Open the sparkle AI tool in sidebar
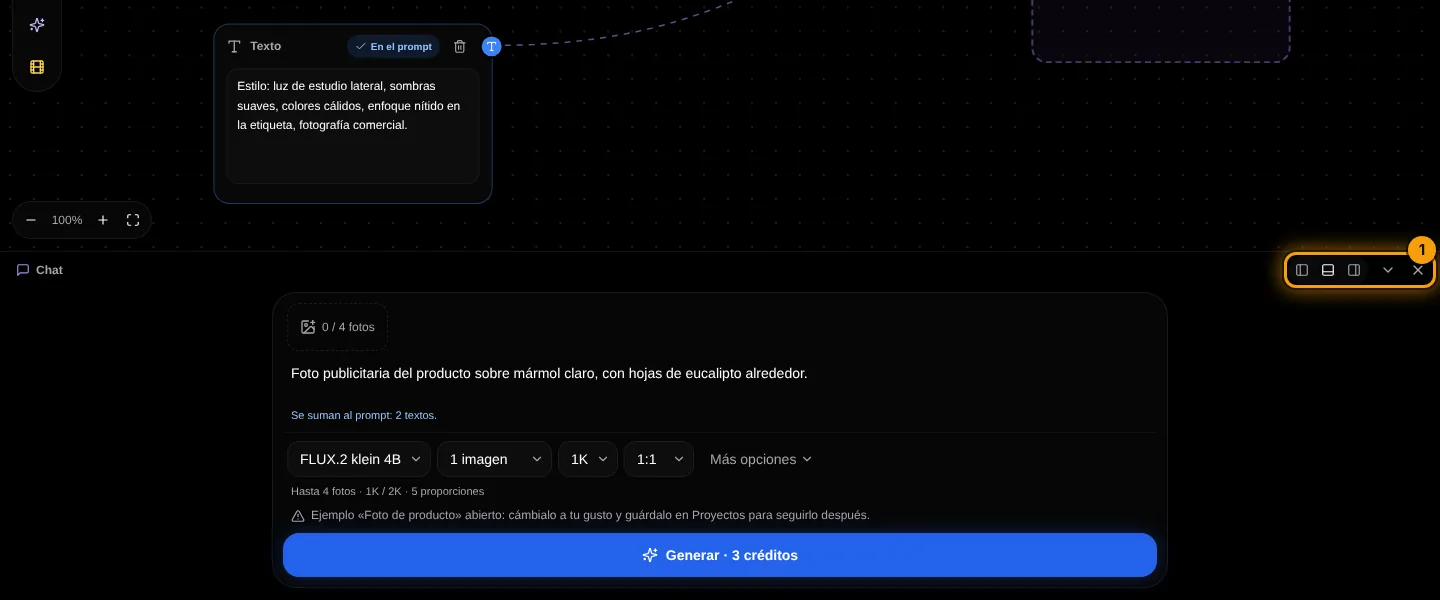Viewport: 1440px width, 600px height. pyautogui.click(x=37, y=25)
